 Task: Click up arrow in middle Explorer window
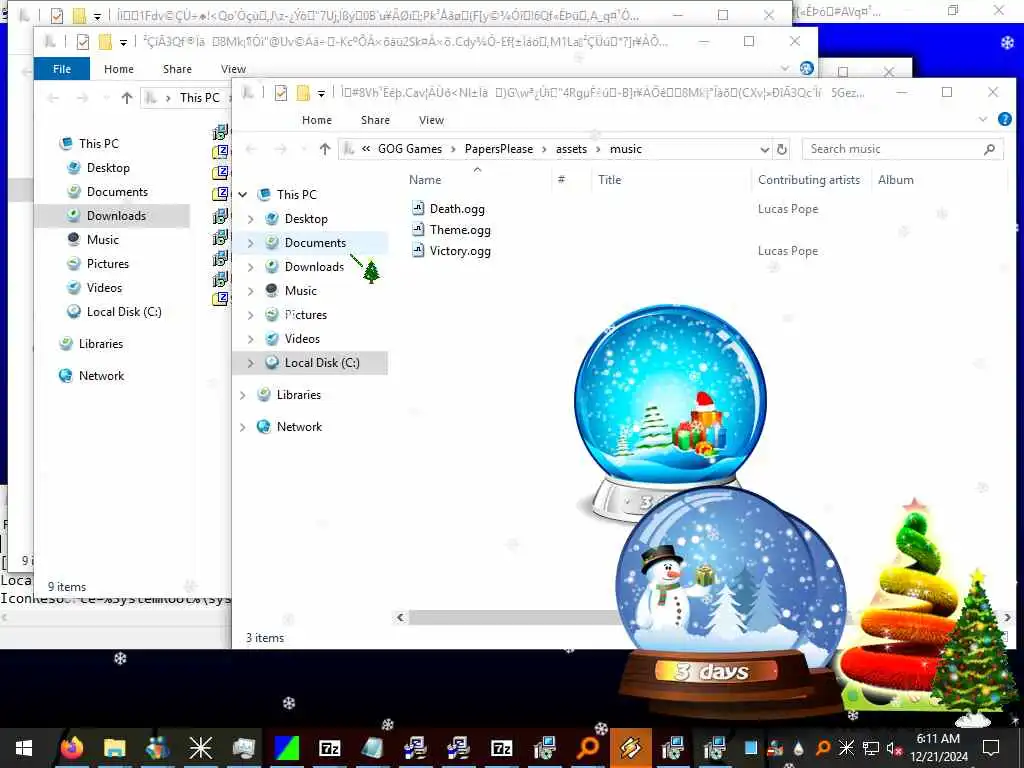[x=127, y=98]
